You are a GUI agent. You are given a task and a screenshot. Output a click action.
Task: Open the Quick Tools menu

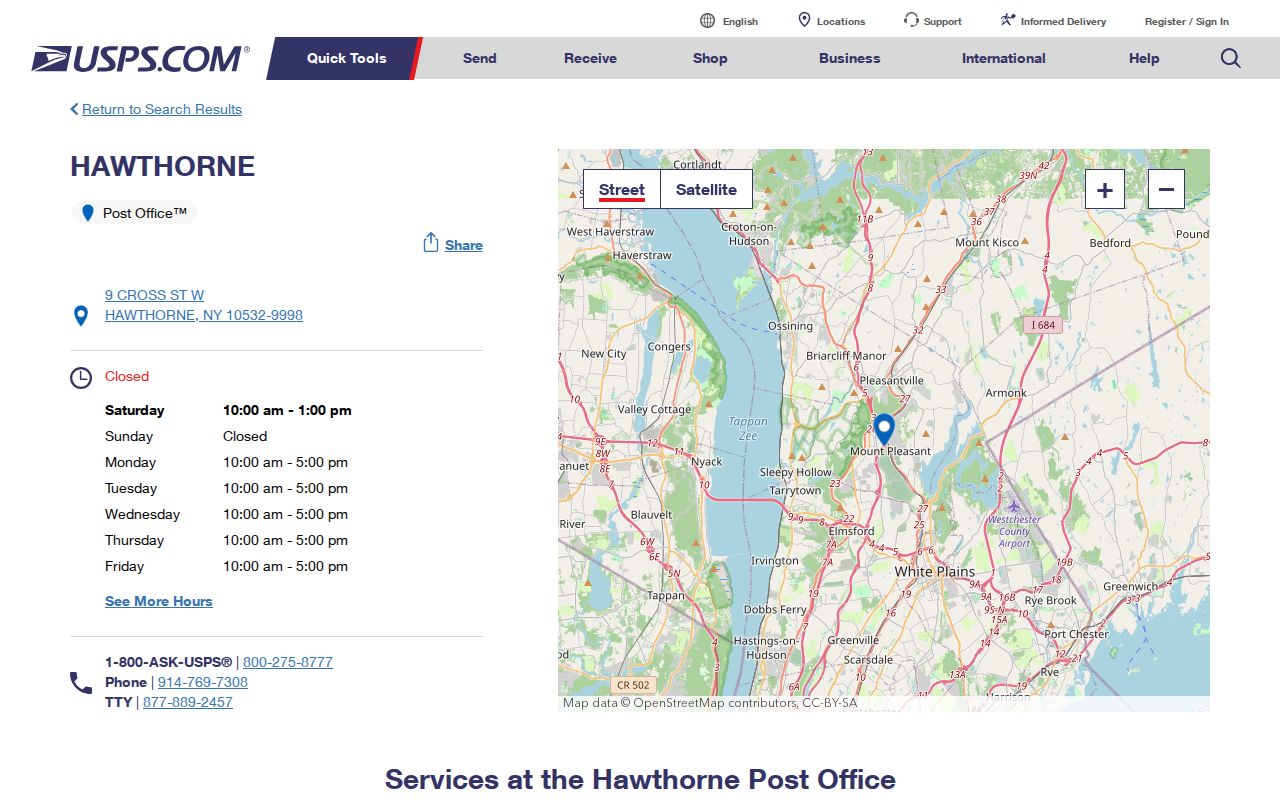tap(346, 58)
